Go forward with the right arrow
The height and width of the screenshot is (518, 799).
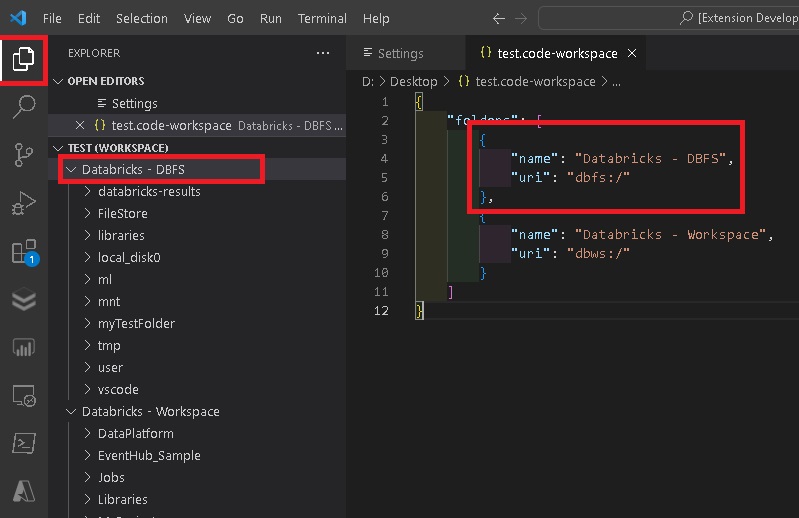click(521, 19)
